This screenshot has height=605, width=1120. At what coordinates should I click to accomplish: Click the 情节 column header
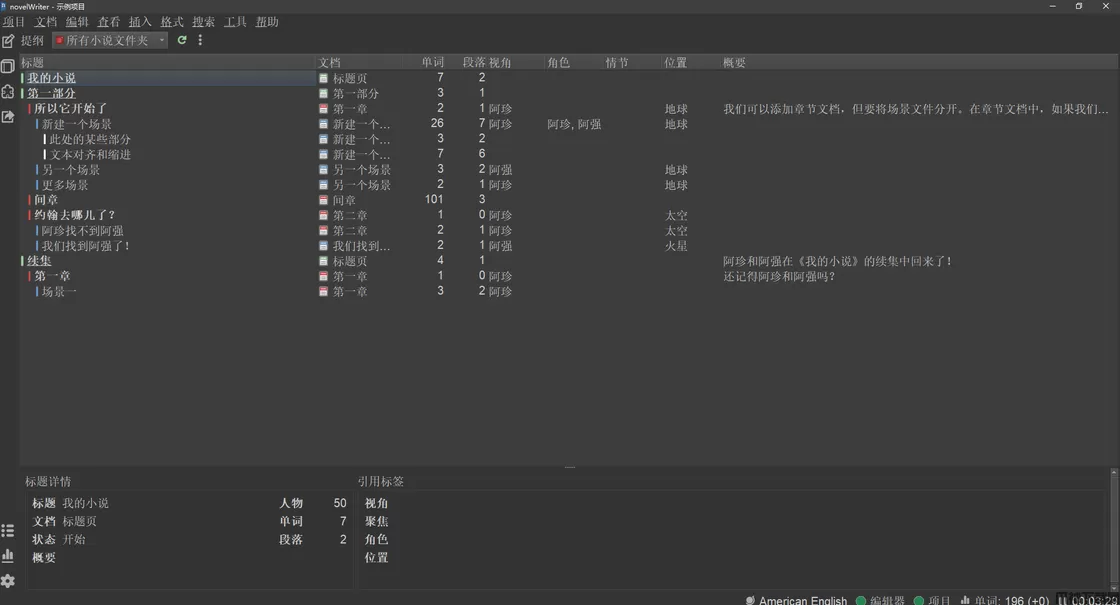click(x=617, y=63)
